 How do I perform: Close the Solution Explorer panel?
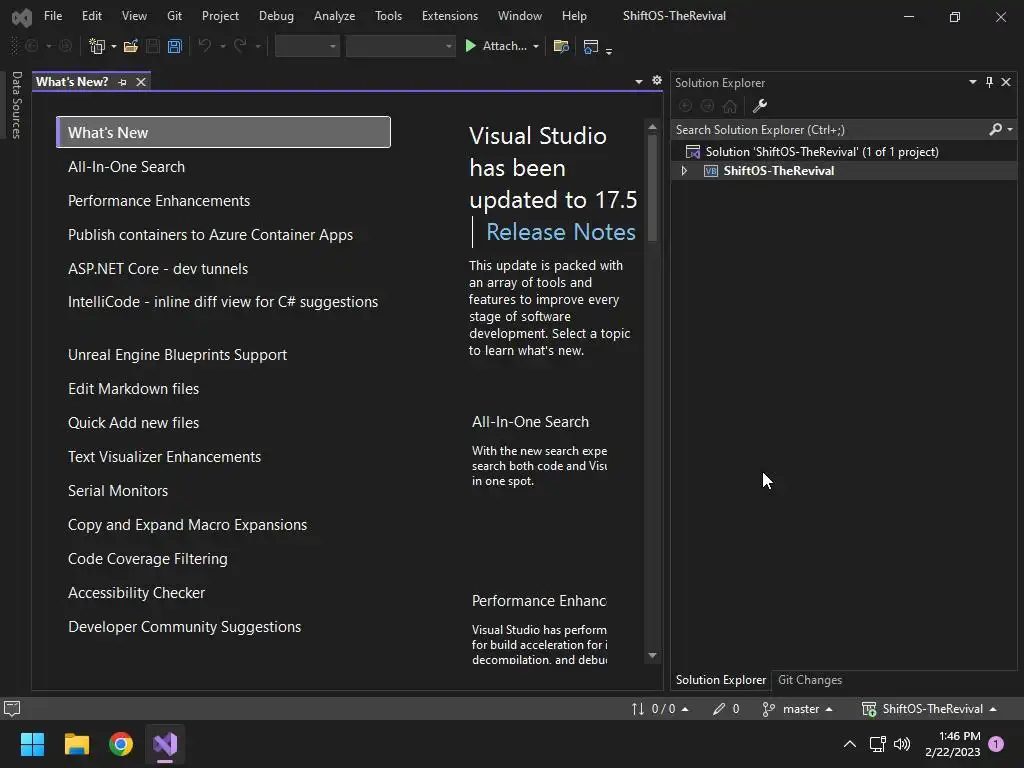coord(1006,82)
